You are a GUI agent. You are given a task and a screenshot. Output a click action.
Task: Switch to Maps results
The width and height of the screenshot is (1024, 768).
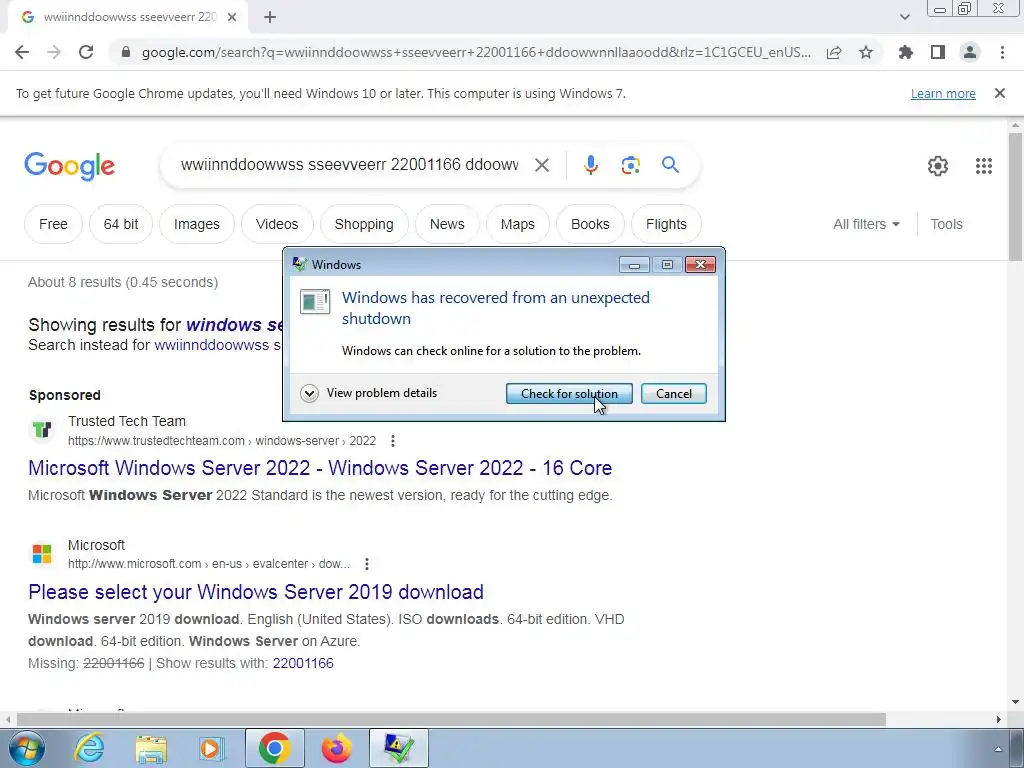(x=518, y=224)
